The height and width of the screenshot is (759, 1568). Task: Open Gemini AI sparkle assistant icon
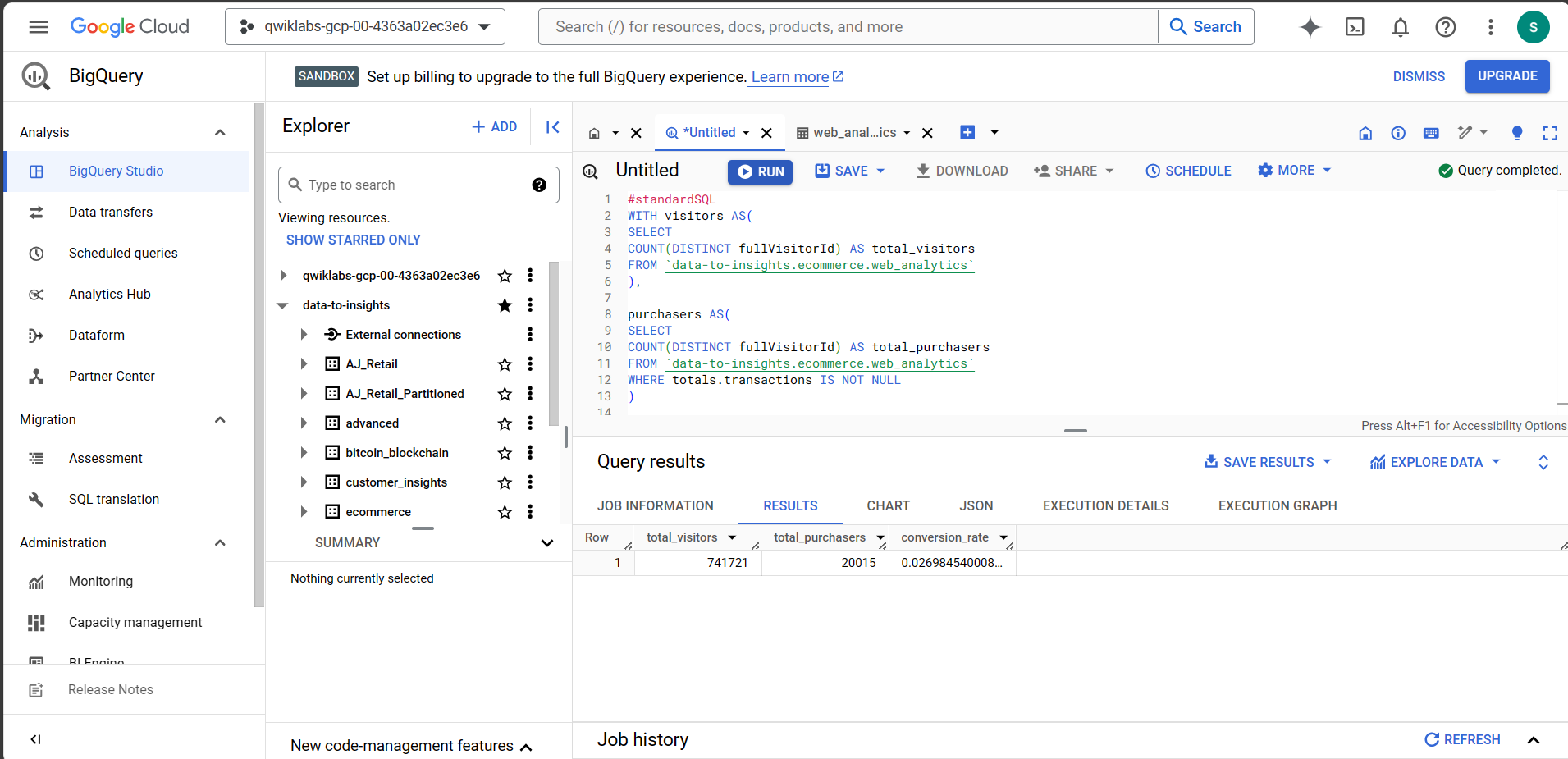tap(1310, 27)
